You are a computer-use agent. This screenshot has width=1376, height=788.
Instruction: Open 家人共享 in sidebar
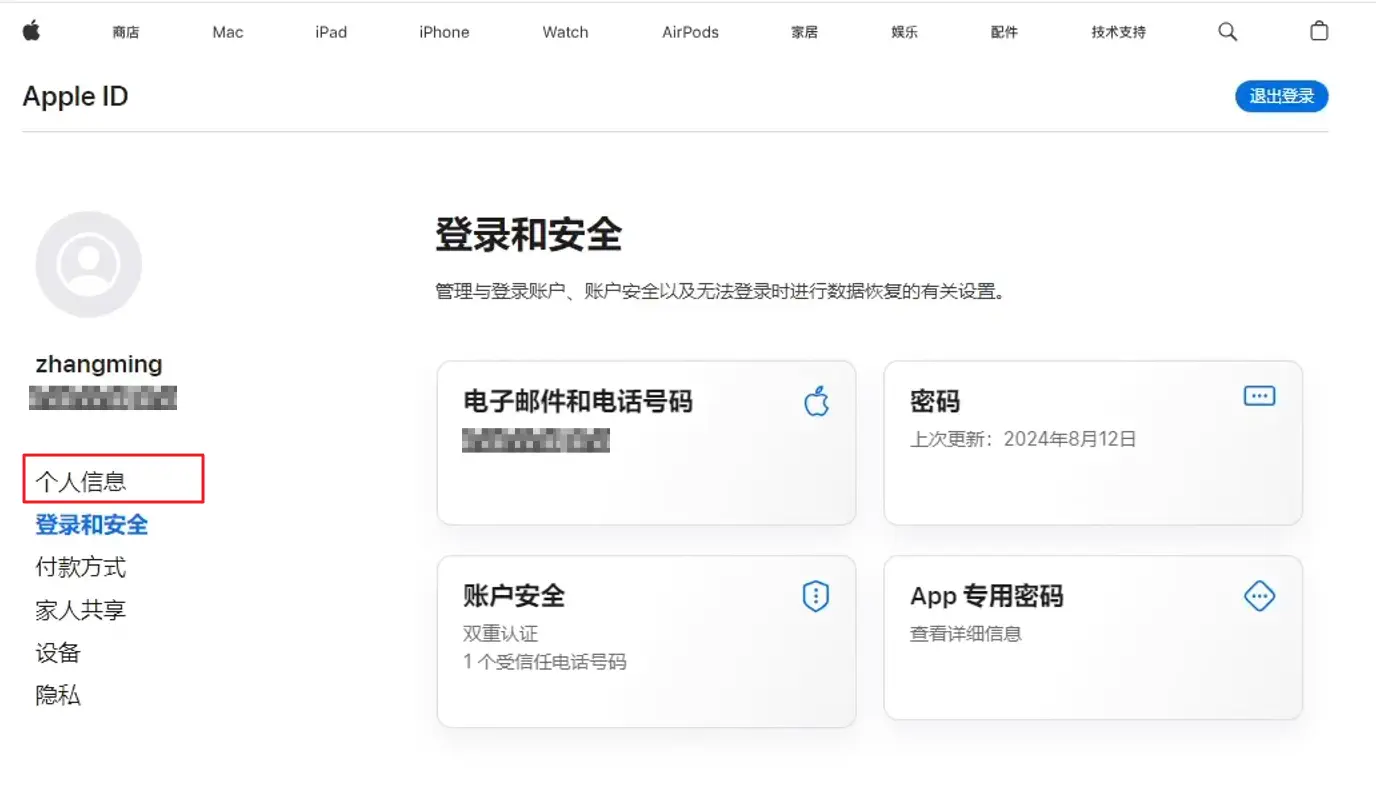coord(81,610)
